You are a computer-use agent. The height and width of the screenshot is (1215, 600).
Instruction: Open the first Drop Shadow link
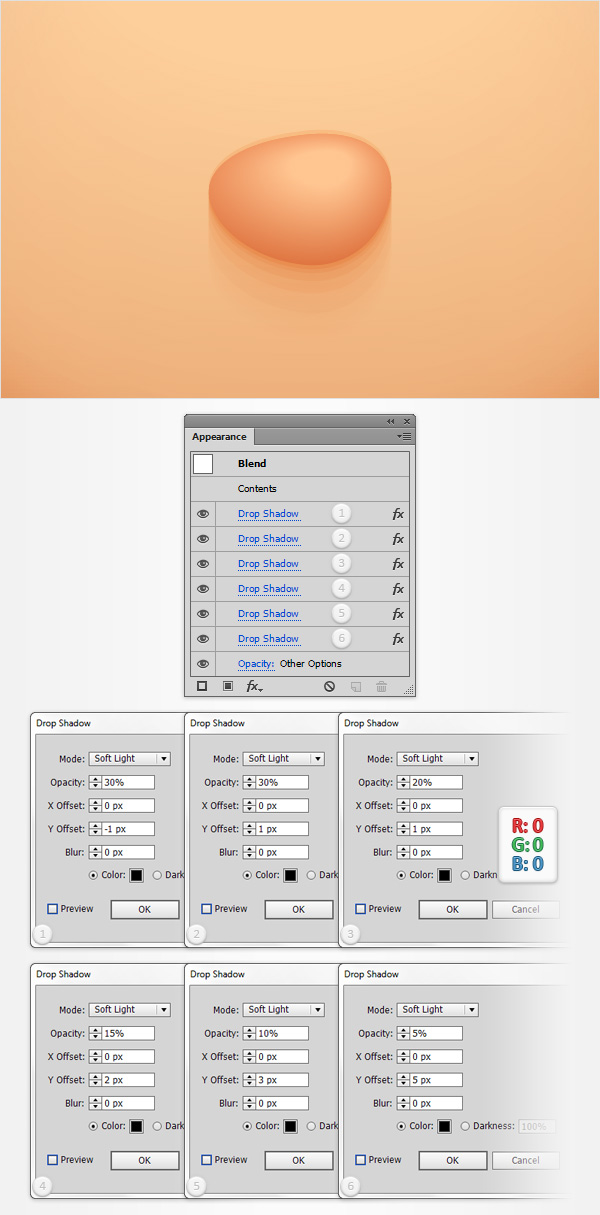click(268, 514)
